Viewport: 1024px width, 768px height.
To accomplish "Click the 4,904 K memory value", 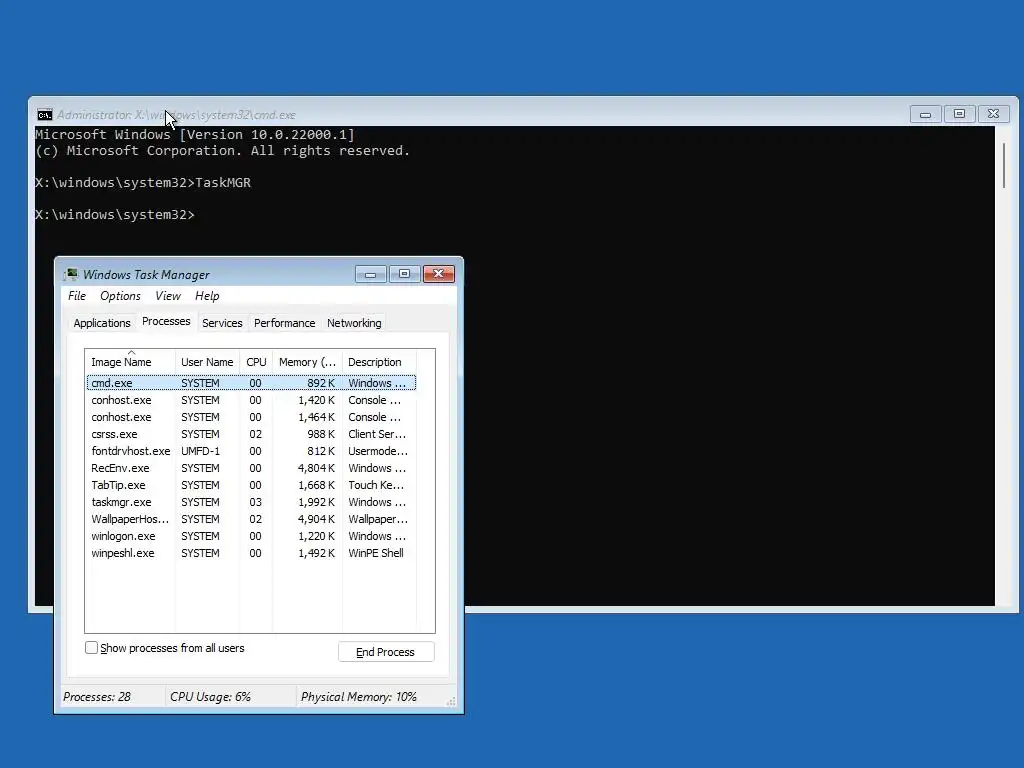I will [316, 519].
